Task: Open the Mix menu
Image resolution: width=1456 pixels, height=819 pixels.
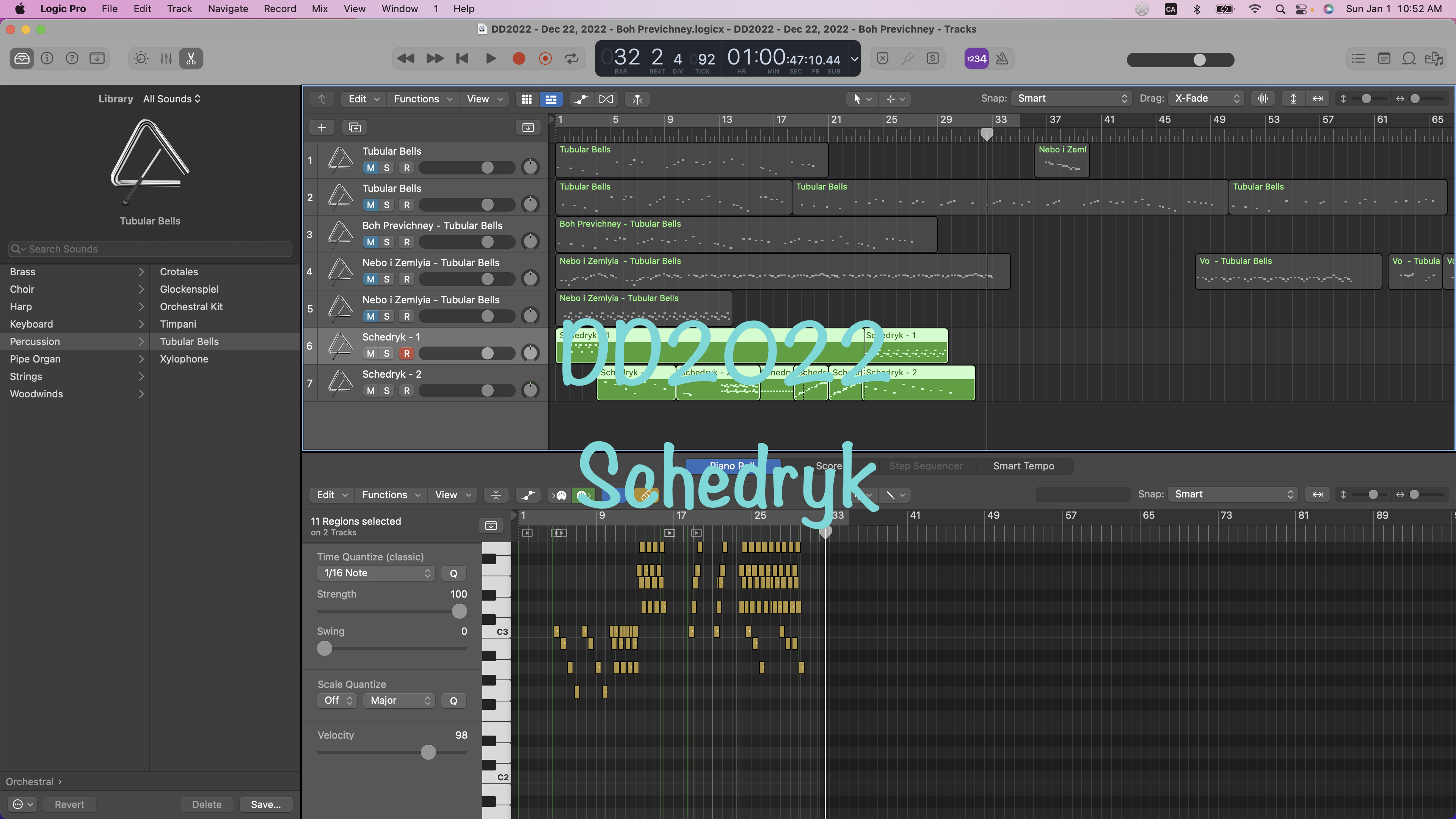Action: click(319, 8)
